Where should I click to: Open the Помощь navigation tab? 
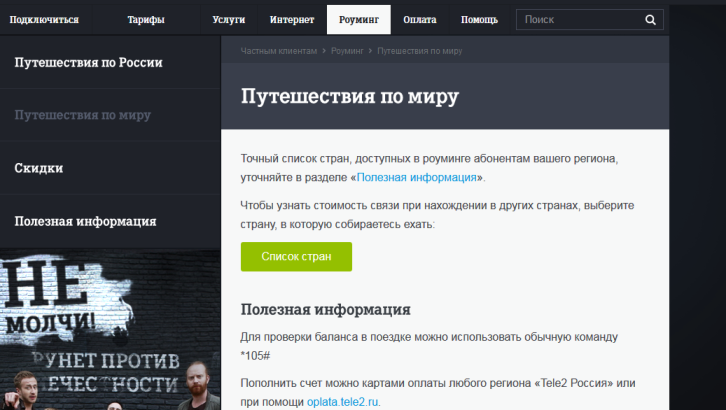[479, 19]
